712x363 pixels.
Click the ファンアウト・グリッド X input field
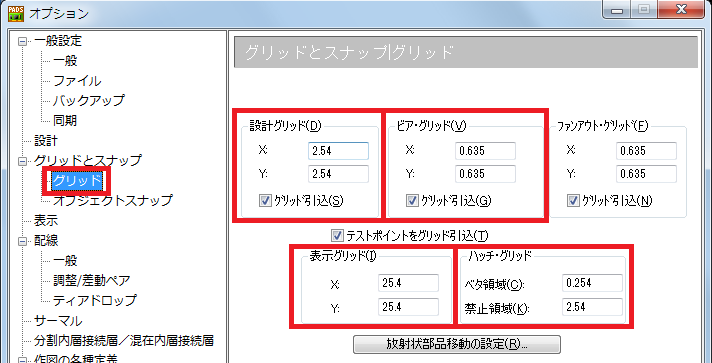[x=646, y=151]
